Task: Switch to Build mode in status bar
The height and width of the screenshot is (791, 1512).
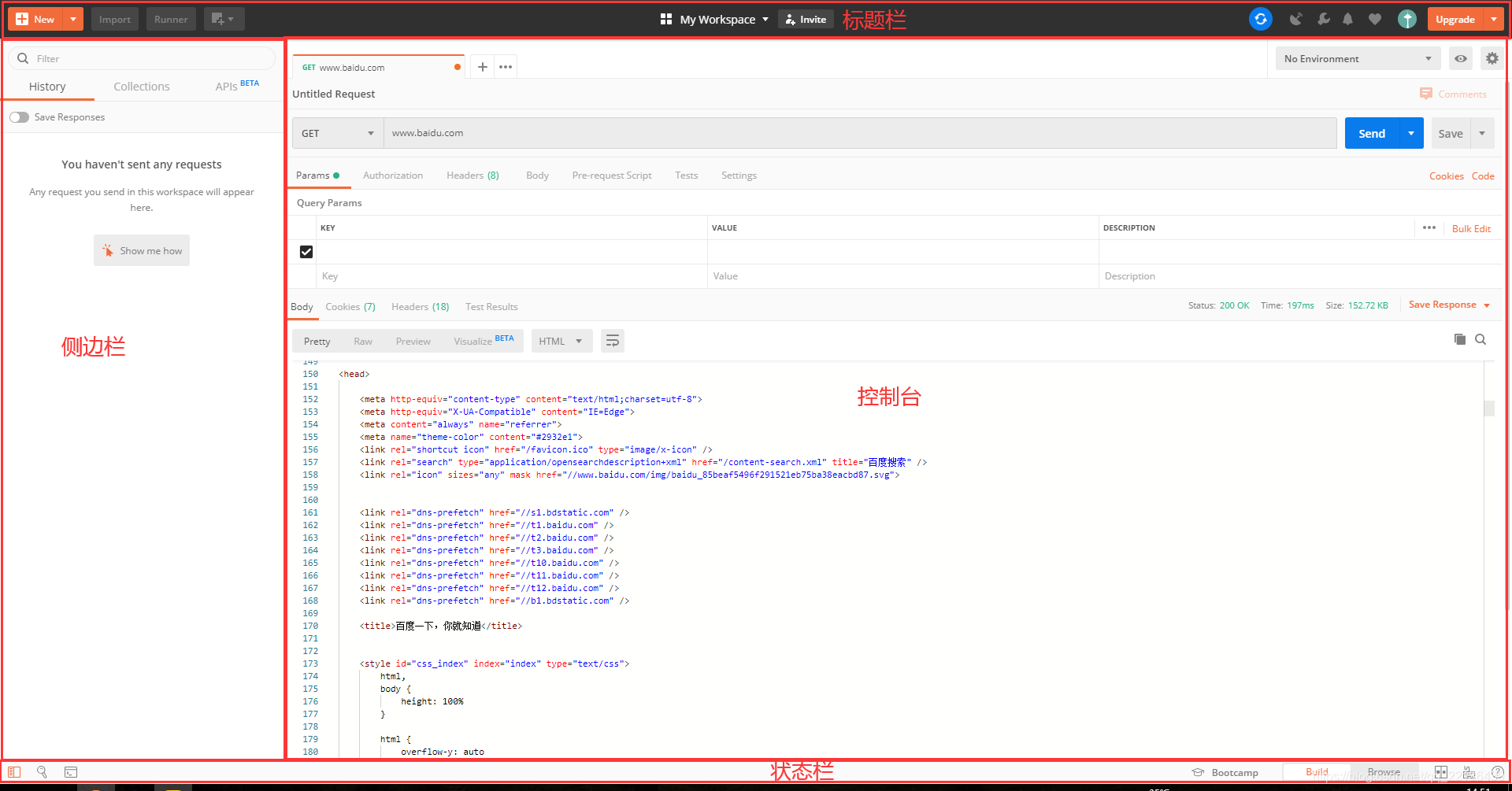Action: (x=1317, y=772)
